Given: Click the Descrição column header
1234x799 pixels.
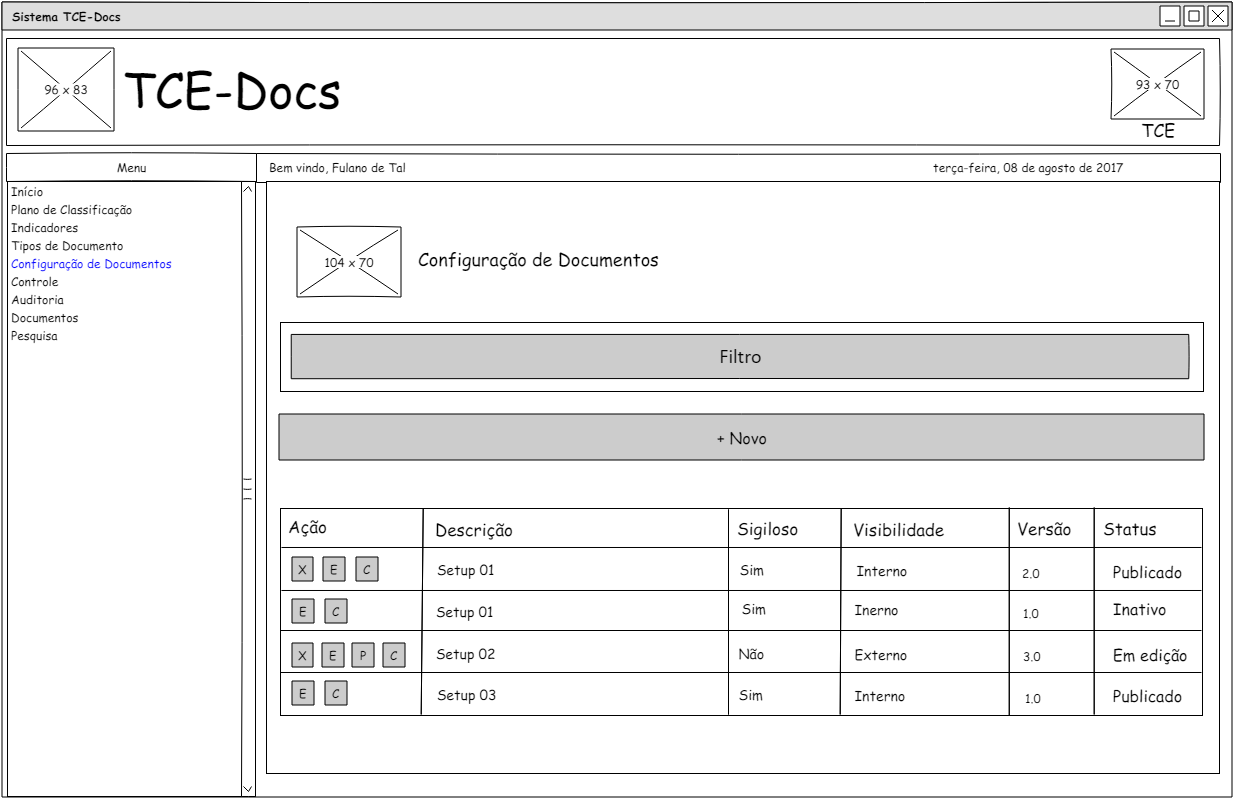Looking at the screenshot, I should pyautogui.click(x=474, y=531).
